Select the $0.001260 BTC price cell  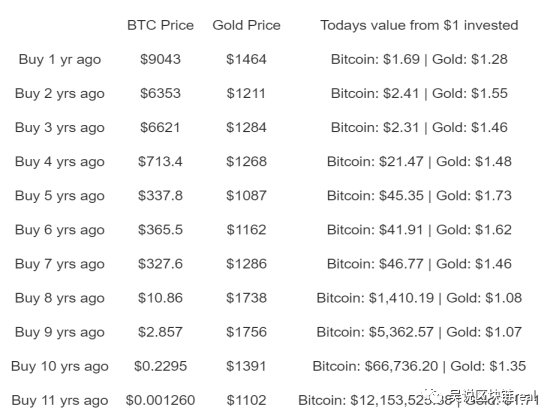pos(160,400)
